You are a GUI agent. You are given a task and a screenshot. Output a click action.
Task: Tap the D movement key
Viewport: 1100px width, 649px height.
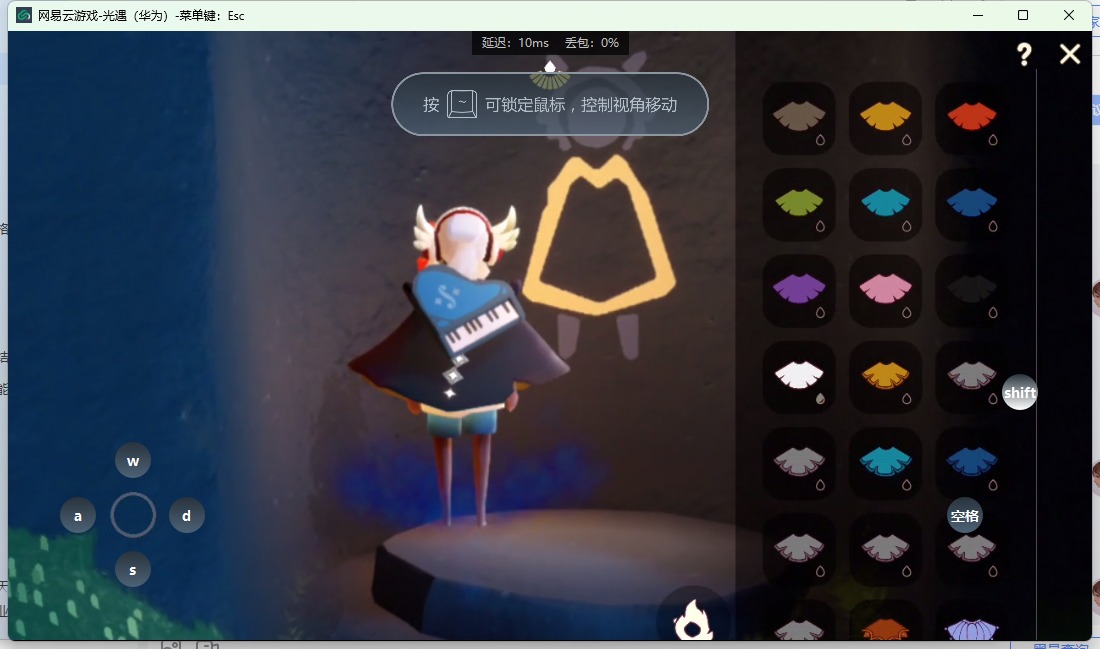[x=187, y=516]
